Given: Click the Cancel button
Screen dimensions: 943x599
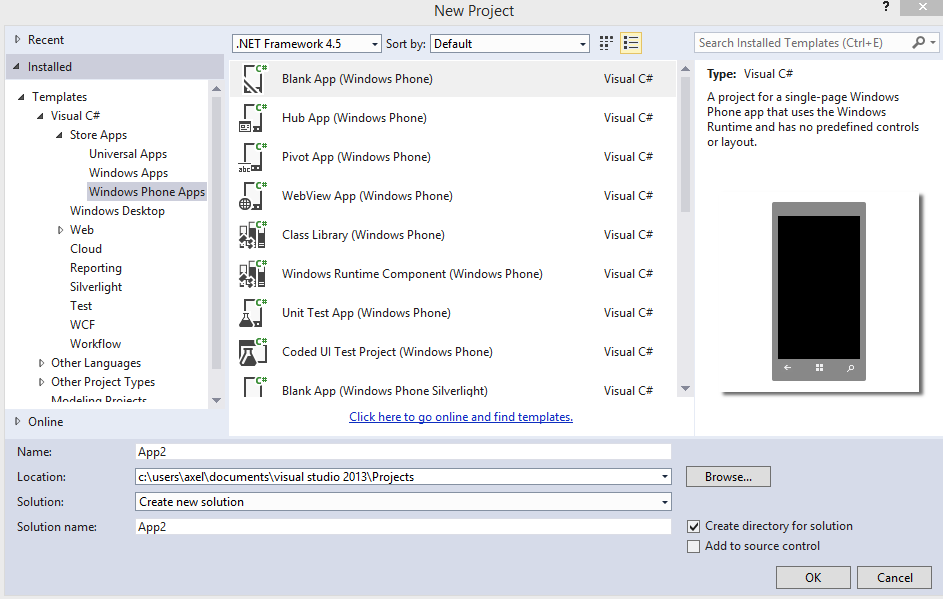Looking at the screenshot, I should point(894,578).
